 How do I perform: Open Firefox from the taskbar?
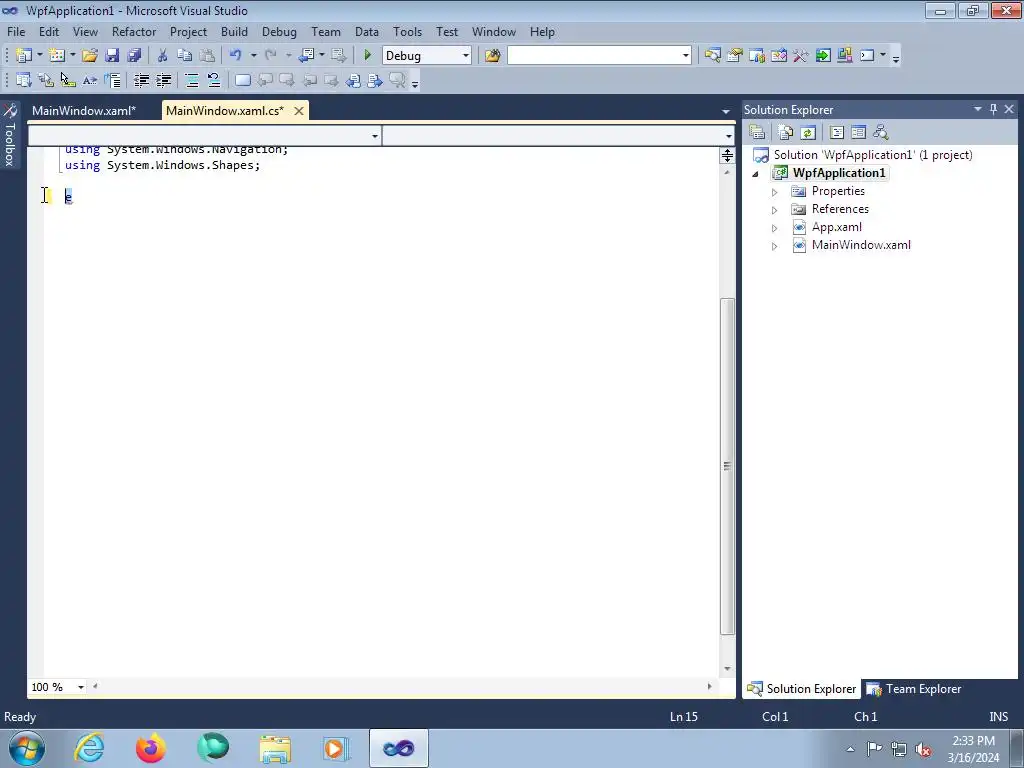(151, 748)
